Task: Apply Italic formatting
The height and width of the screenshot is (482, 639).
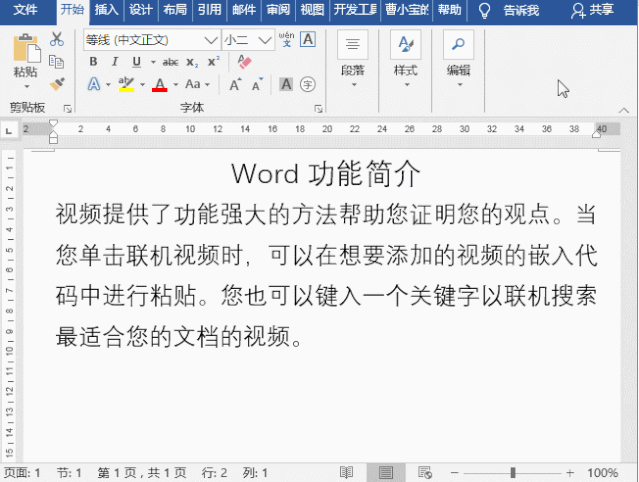Action: [113, 62]
